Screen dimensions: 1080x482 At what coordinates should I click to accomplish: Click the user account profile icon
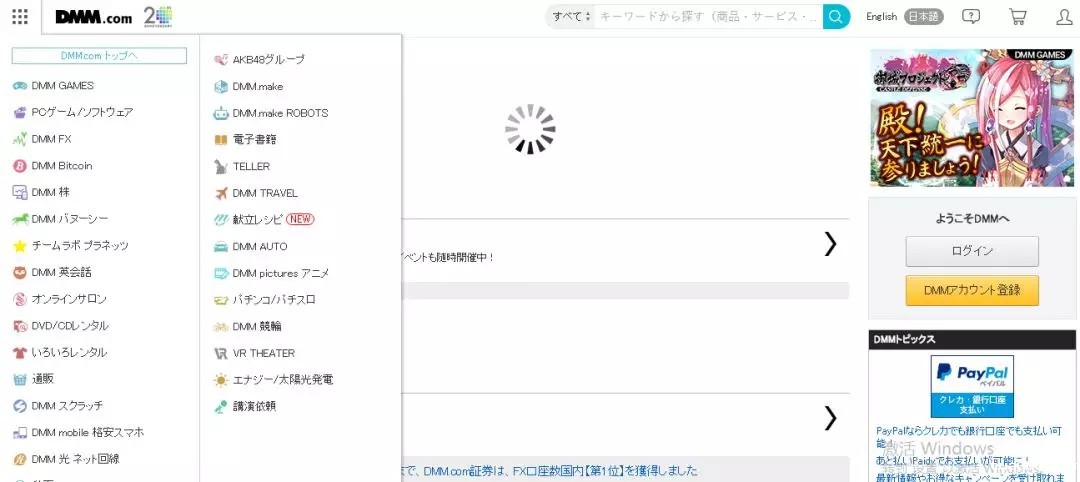pyautogui.click(x=1064, y=17)
